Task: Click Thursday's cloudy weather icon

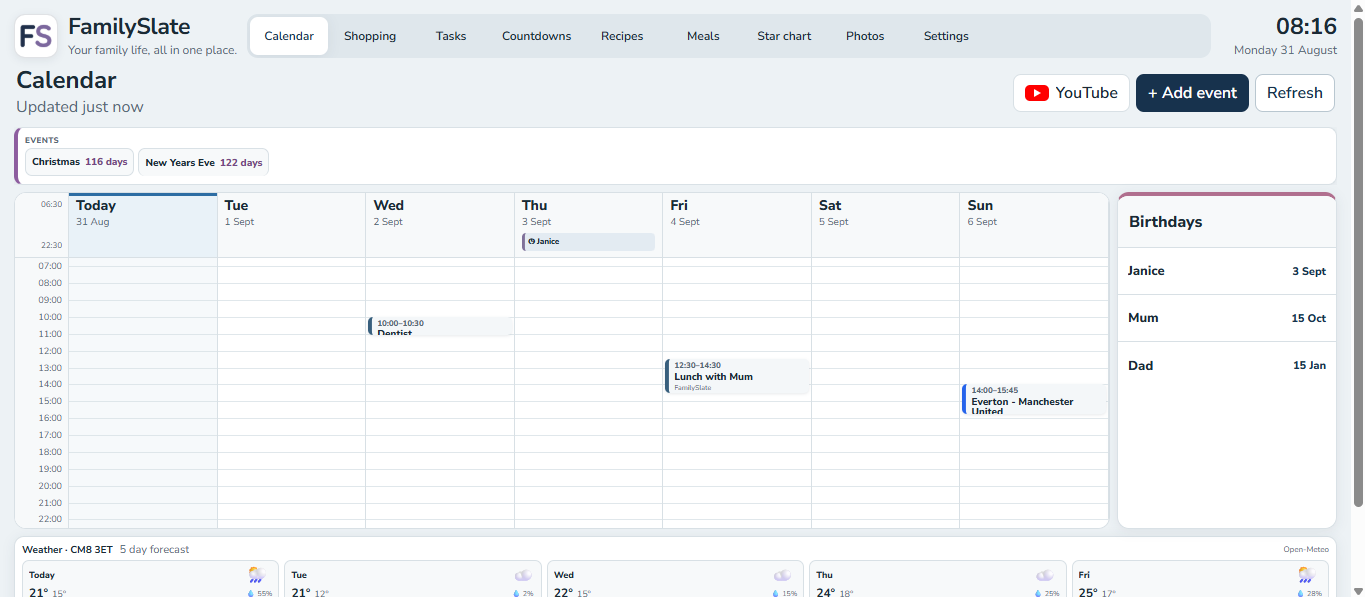Action: 1045,575
